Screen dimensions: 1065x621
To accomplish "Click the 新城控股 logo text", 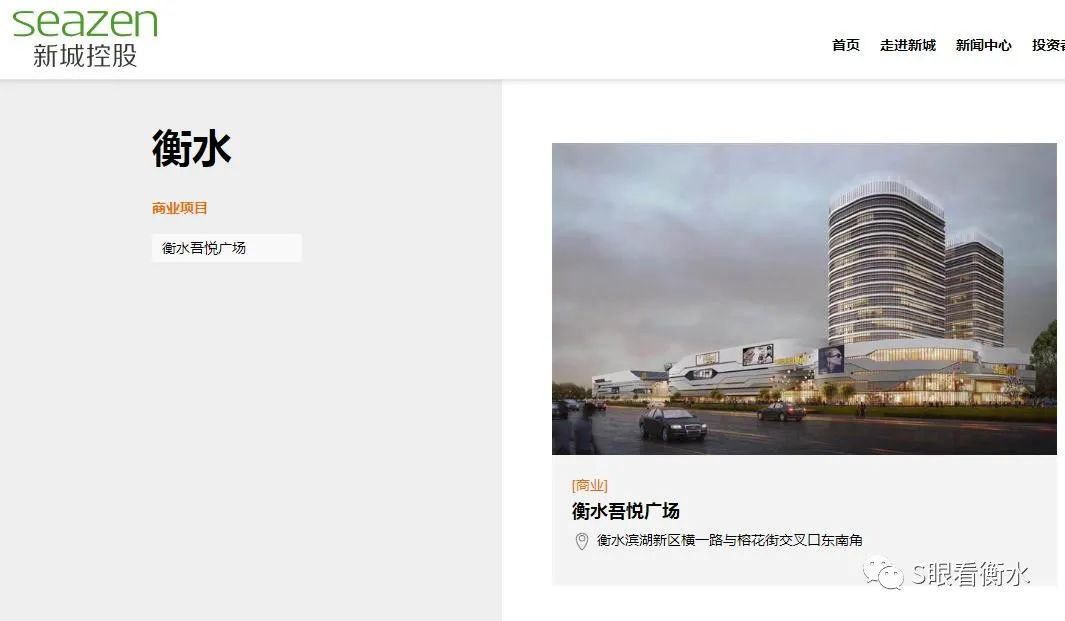I will [85, 56].
